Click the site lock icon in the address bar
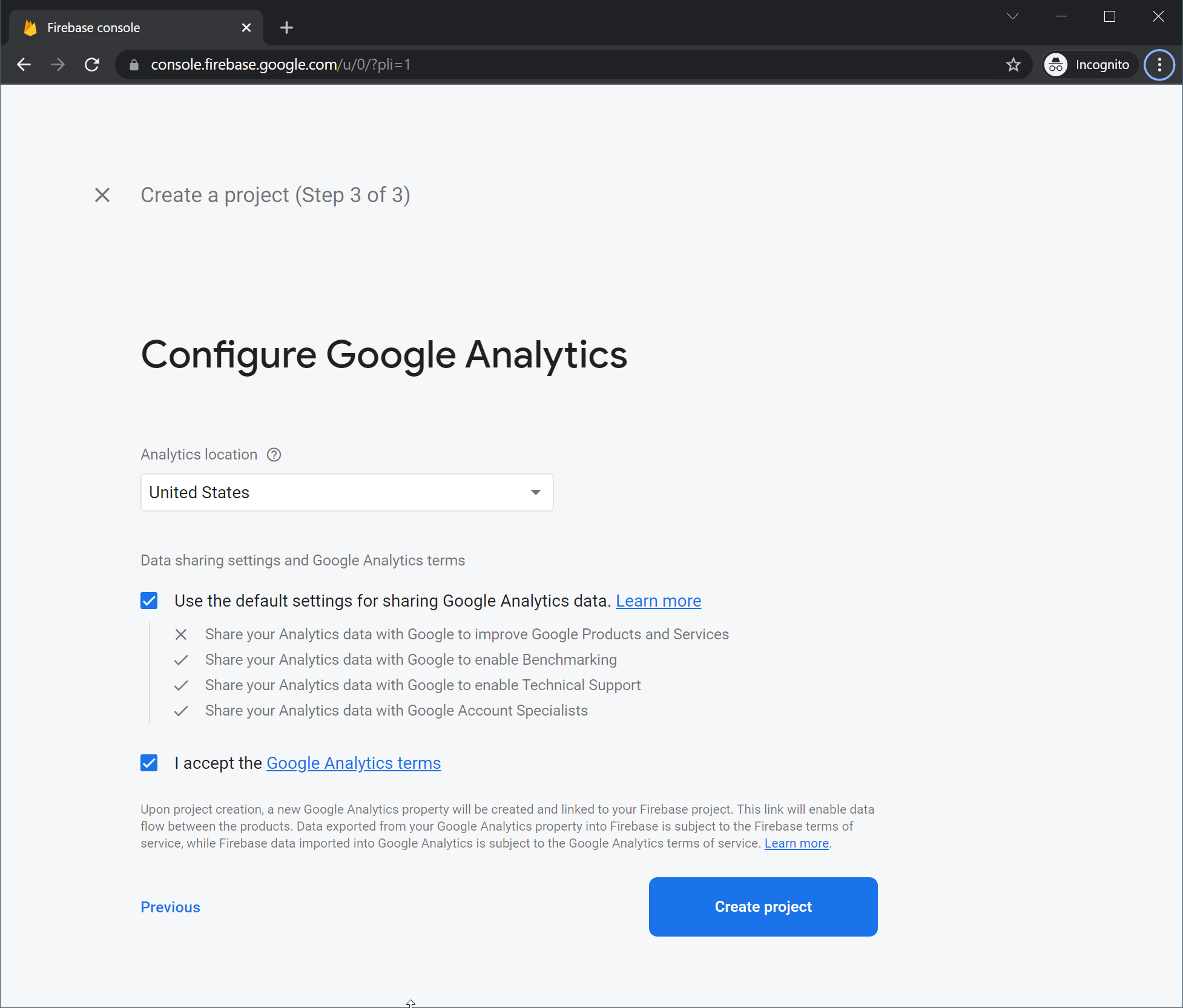Image resolution: width=1183 pixels, height=1008 pixels. [134, 65]
